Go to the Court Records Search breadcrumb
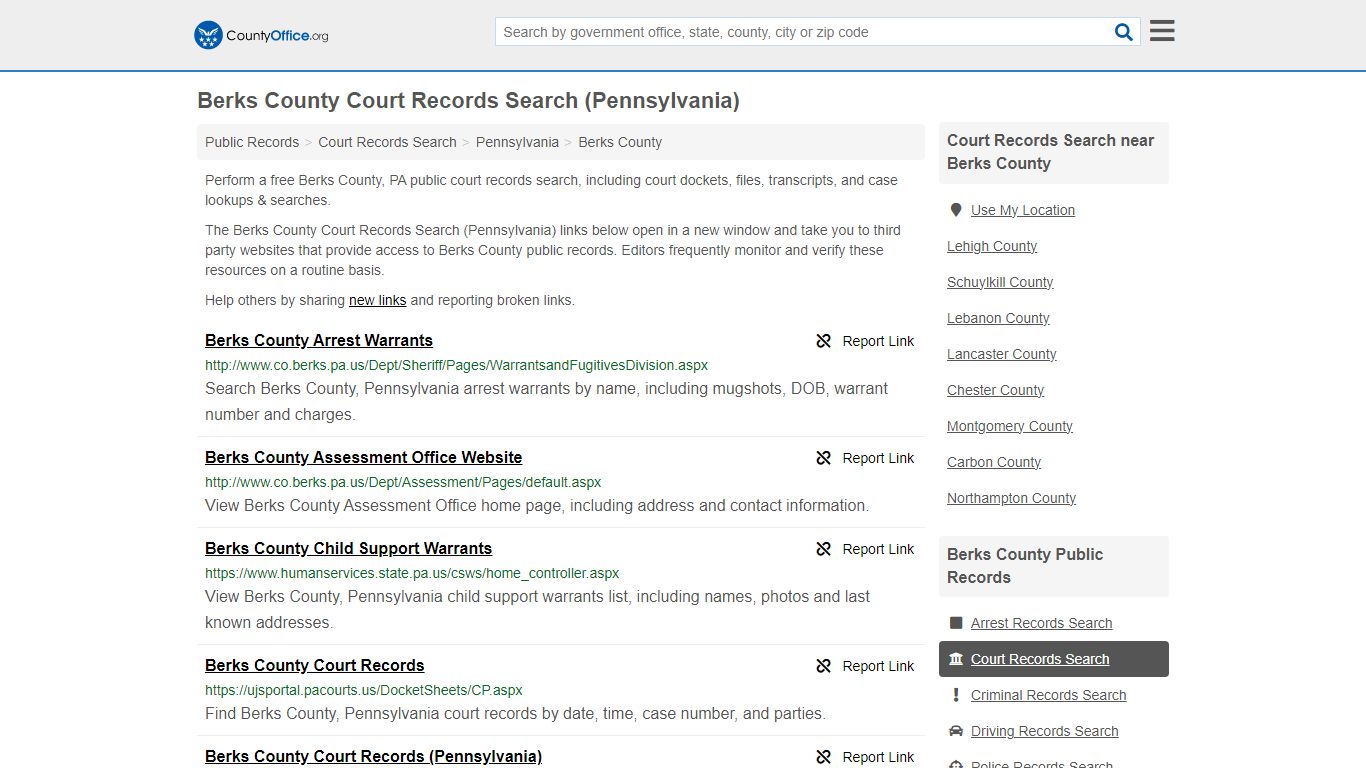Screen dimensions: 1366x768 coord(387,142)
